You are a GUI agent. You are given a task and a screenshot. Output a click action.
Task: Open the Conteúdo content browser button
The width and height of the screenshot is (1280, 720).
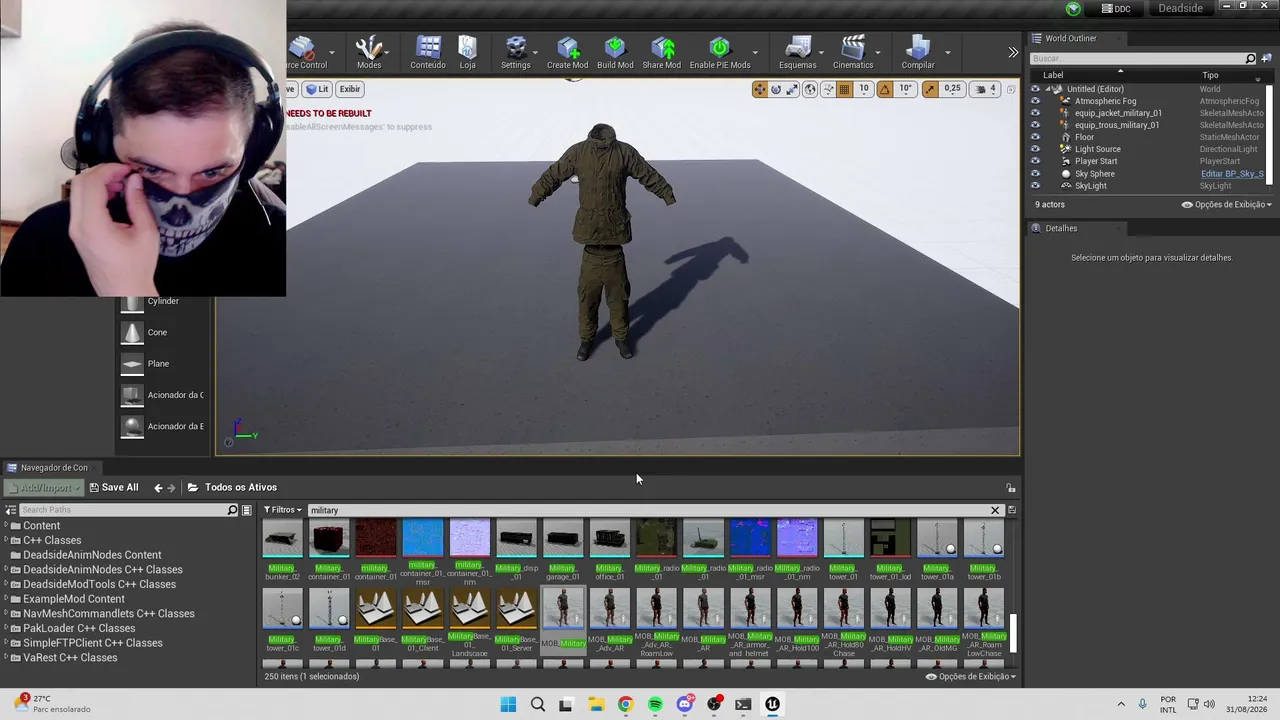428,52
